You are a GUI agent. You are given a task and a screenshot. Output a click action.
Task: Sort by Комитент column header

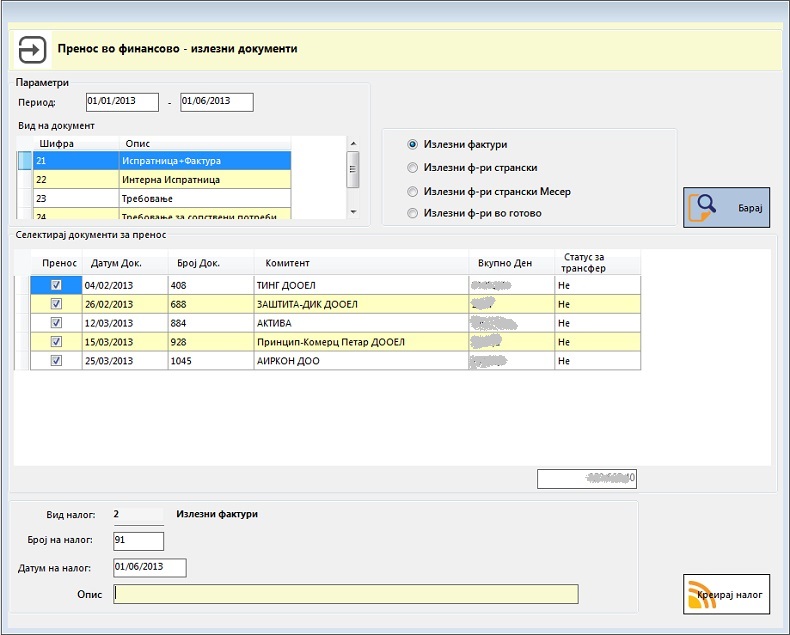(361, 263)
